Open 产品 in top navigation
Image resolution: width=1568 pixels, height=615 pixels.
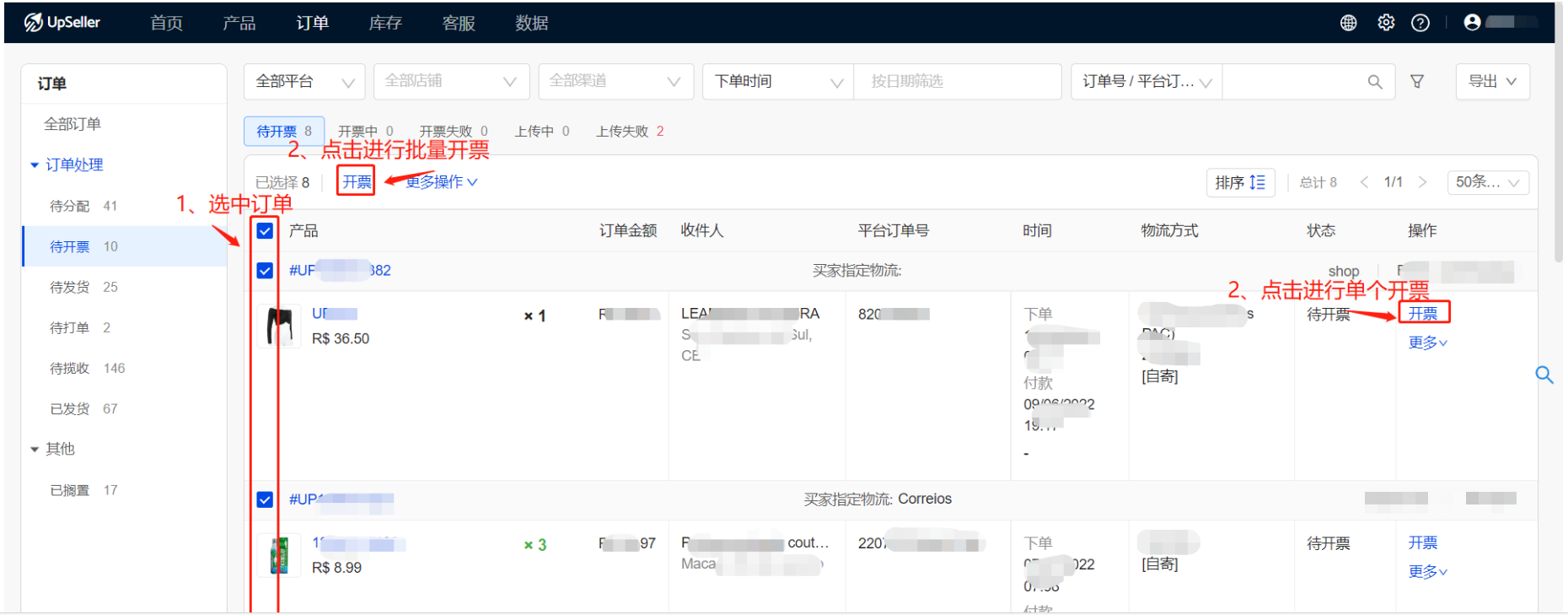click(239, 23)
